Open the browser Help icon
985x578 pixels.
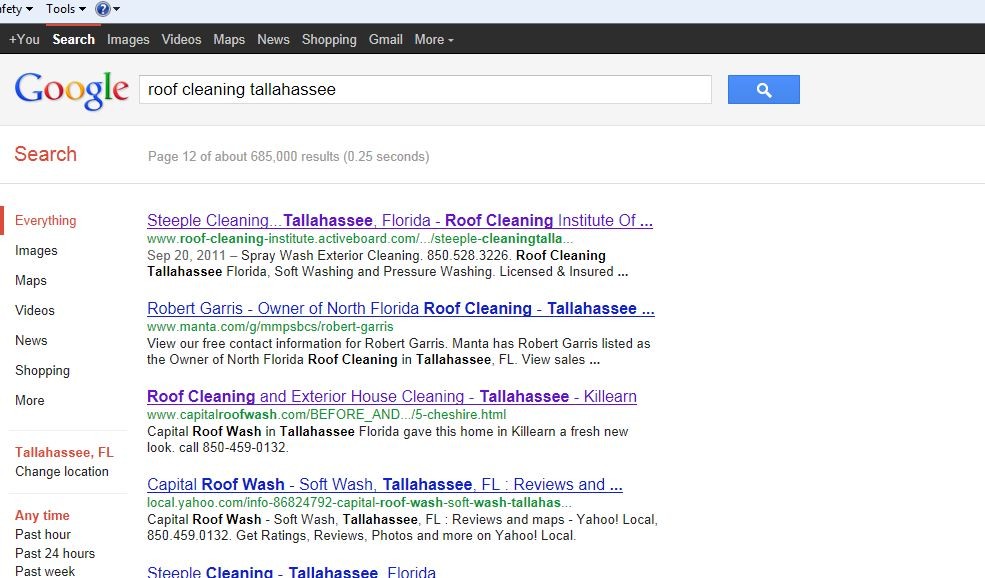tap(102, 9)
